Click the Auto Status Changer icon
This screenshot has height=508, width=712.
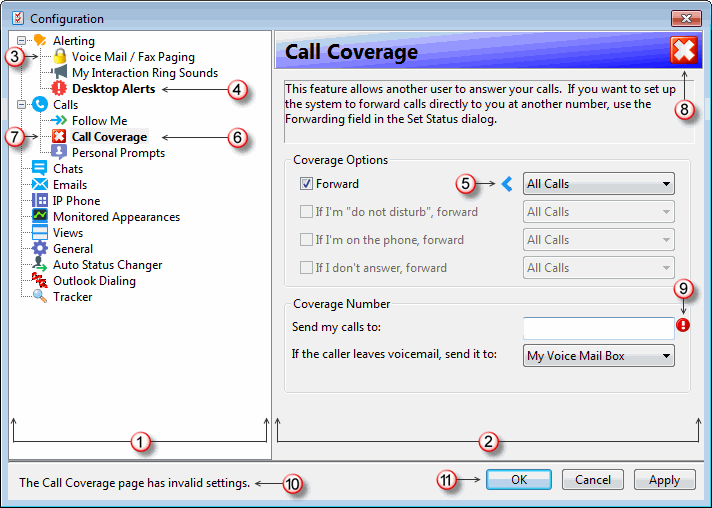[40, 265]
